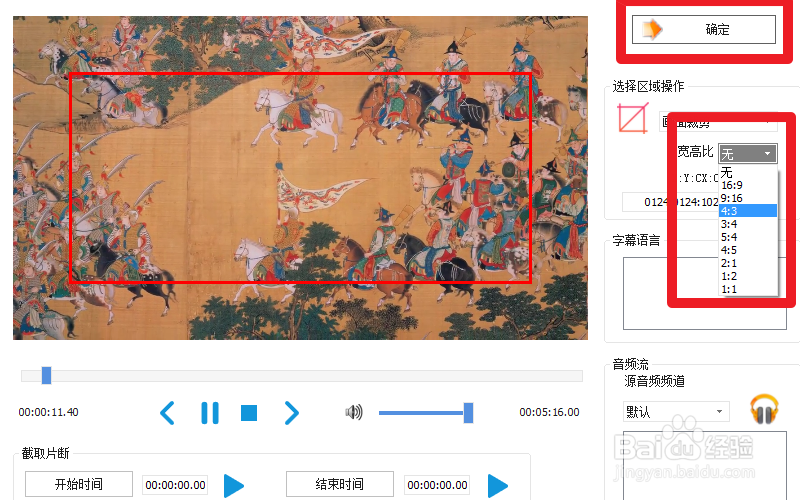Step to previous frame arrow

point(167,413)
